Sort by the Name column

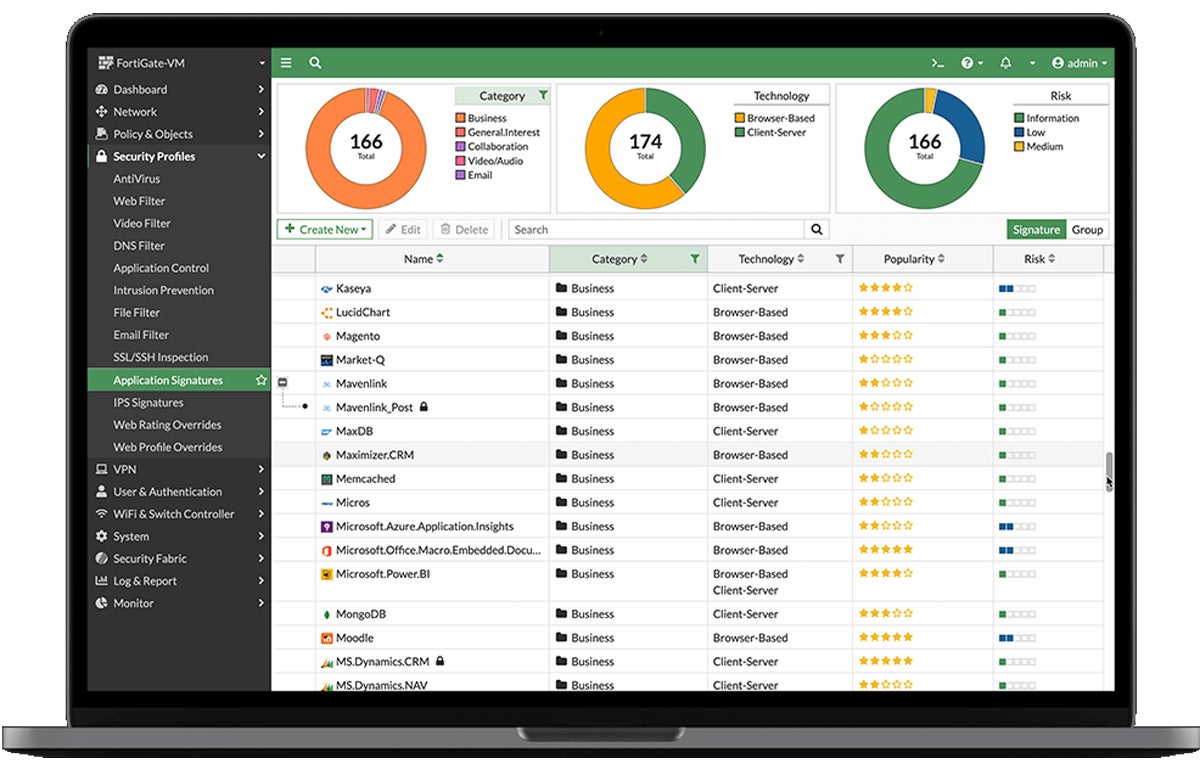click(x=424, y=259)
